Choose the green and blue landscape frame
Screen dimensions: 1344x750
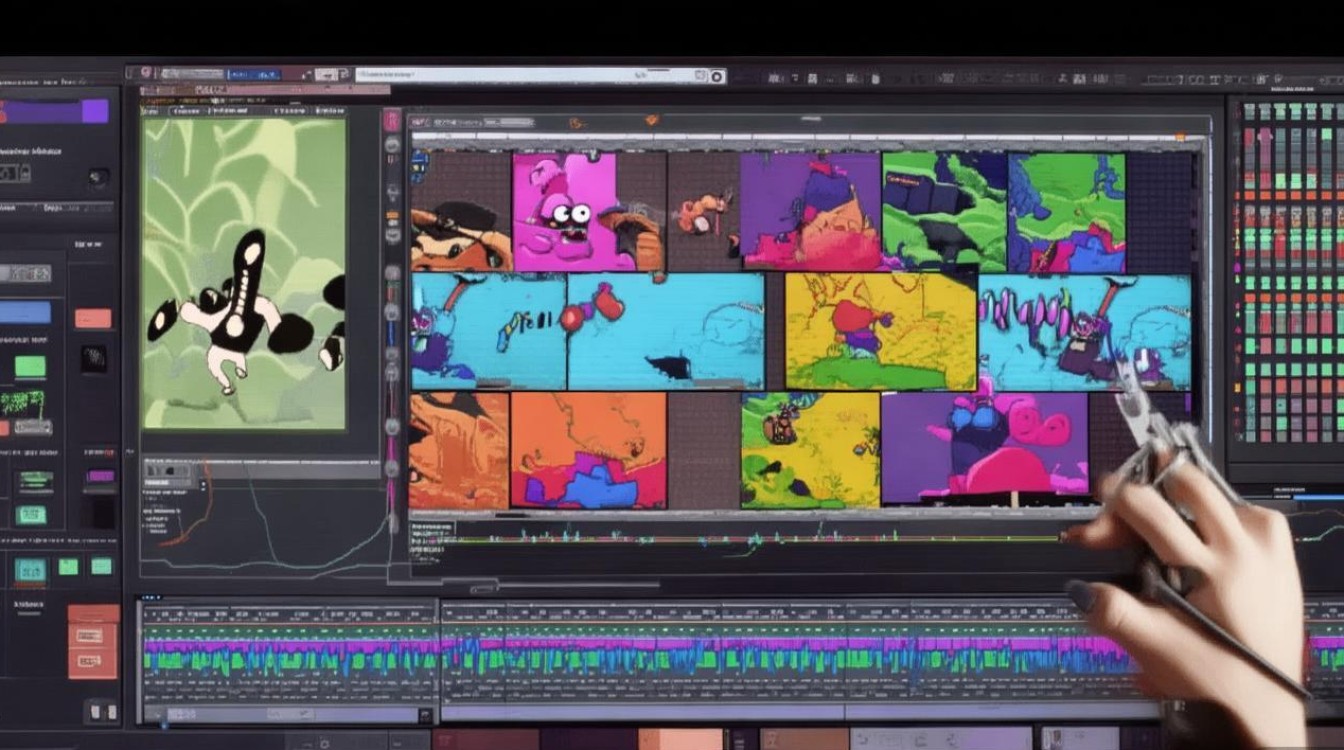tap(1066, 211)
